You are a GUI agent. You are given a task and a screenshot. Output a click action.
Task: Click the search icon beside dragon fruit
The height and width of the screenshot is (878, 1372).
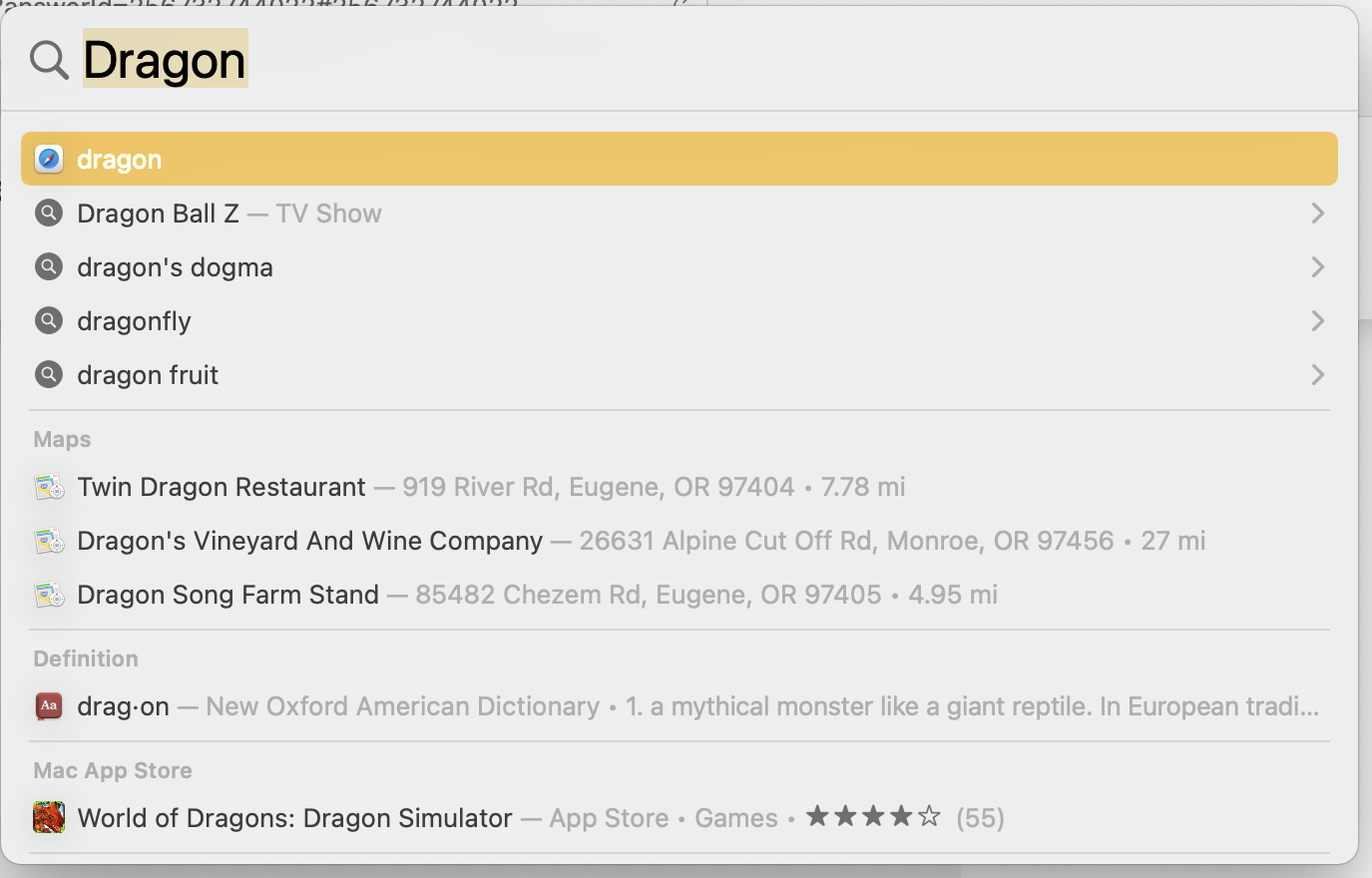49,374
